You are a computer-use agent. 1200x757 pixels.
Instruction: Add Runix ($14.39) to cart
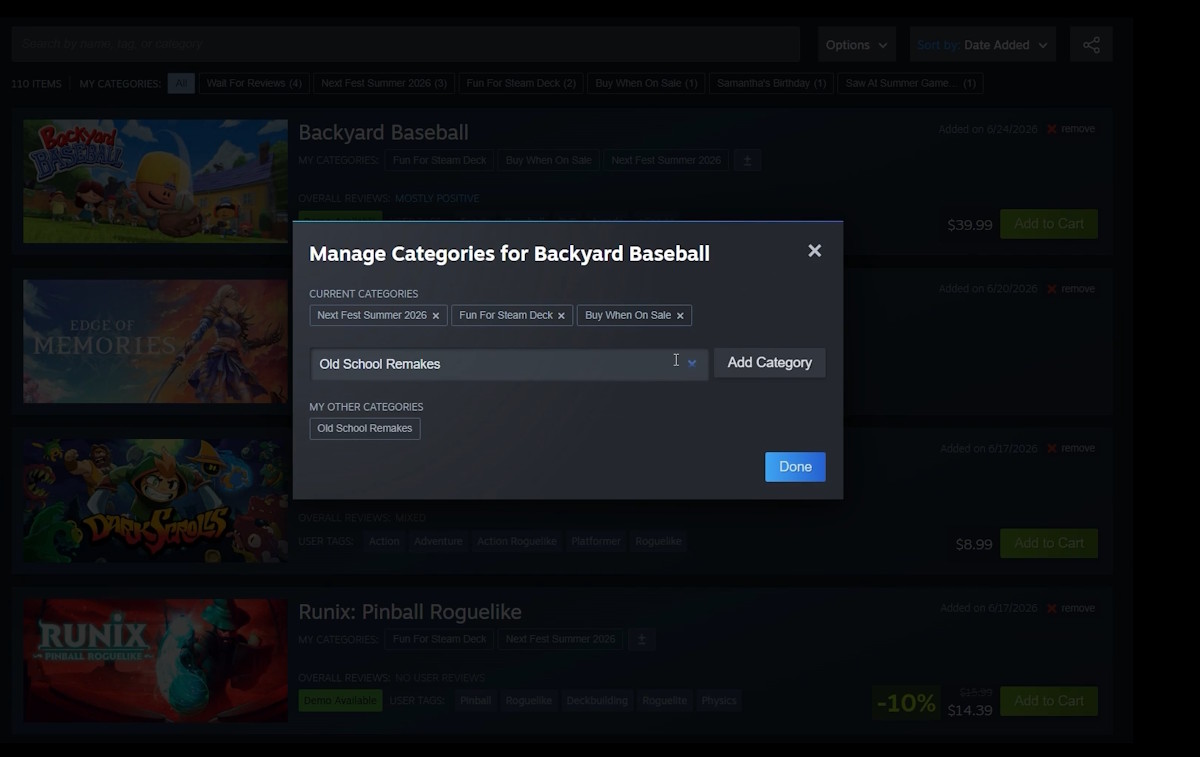pos(1049,701)
